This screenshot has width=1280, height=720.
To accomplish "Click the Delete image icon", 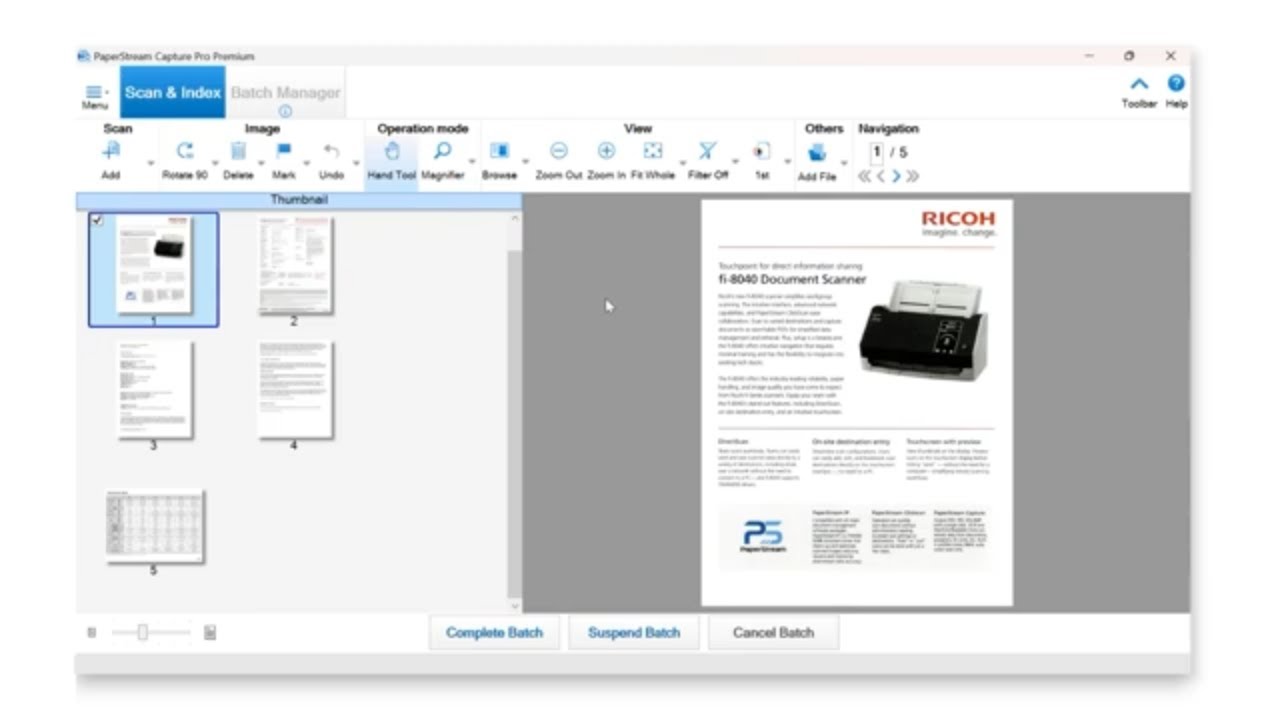I will pyautogui.click(x=238, y=151).
